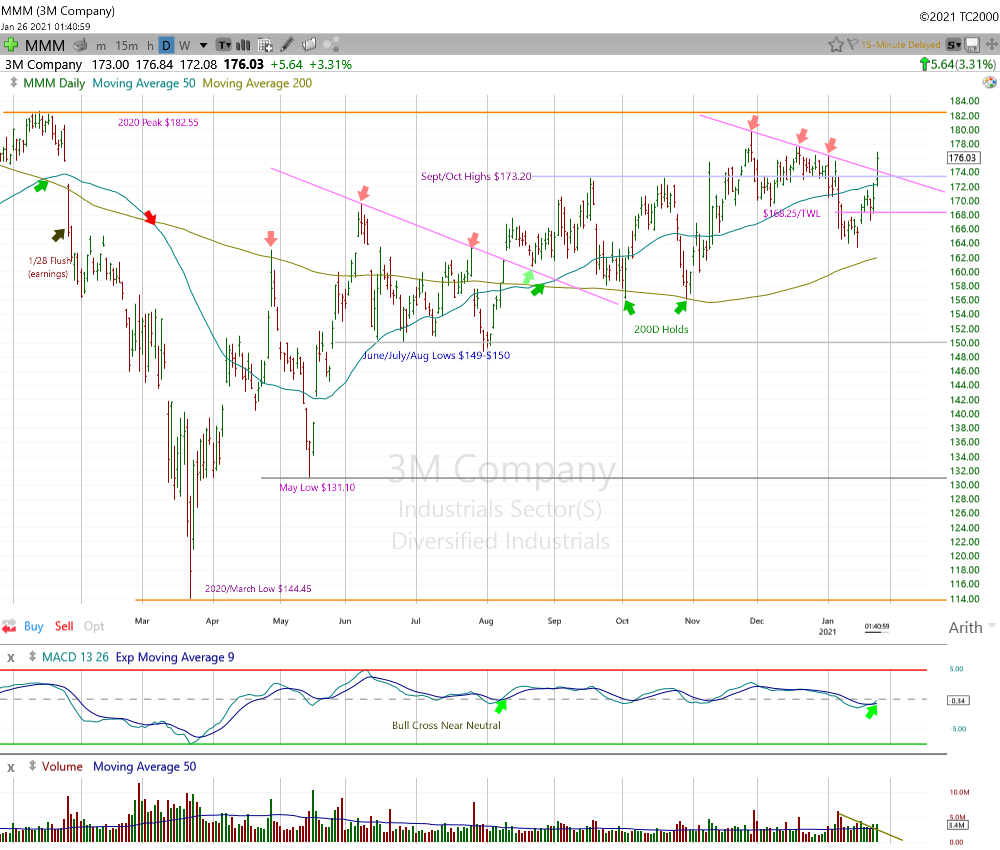This screenshot has height=850, width=1000.
Task: Open the timeframe dropdown arrow
Action: pos(203,45)
